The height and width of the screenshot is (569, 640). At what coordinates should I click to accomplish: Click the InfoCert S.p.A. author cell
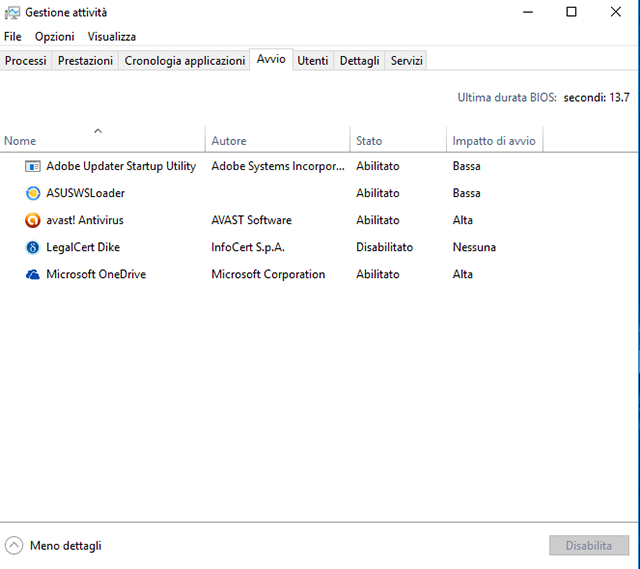point(248,247)
